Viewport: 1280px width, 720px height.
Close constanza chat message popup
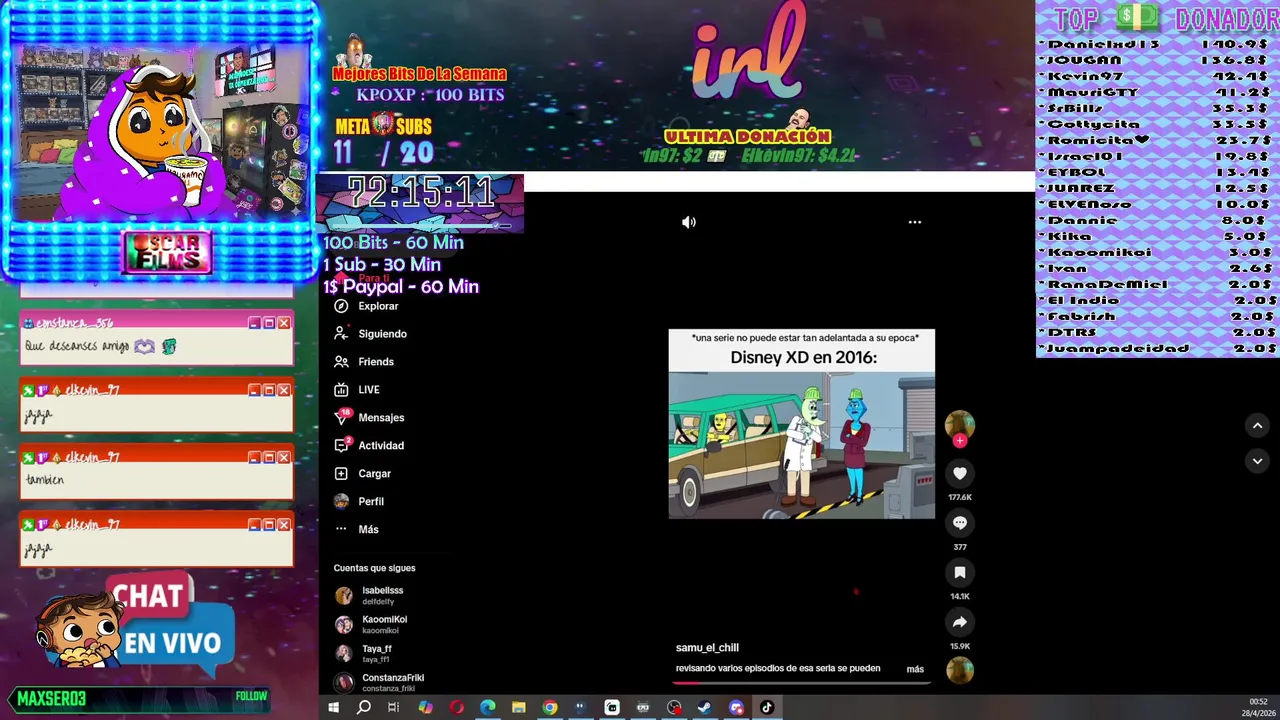point(284,323)
